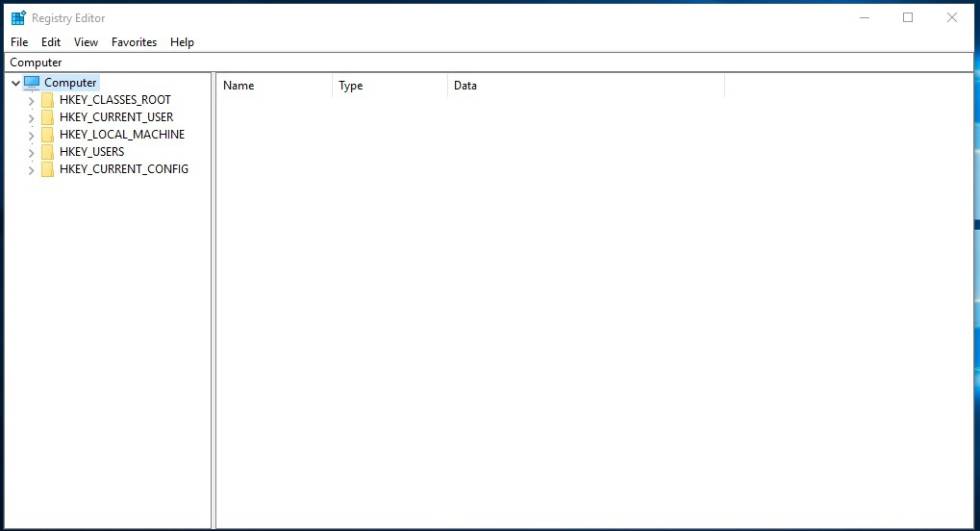Open the Help menu
The image size is (980, 531).
(x=182, y=42)
